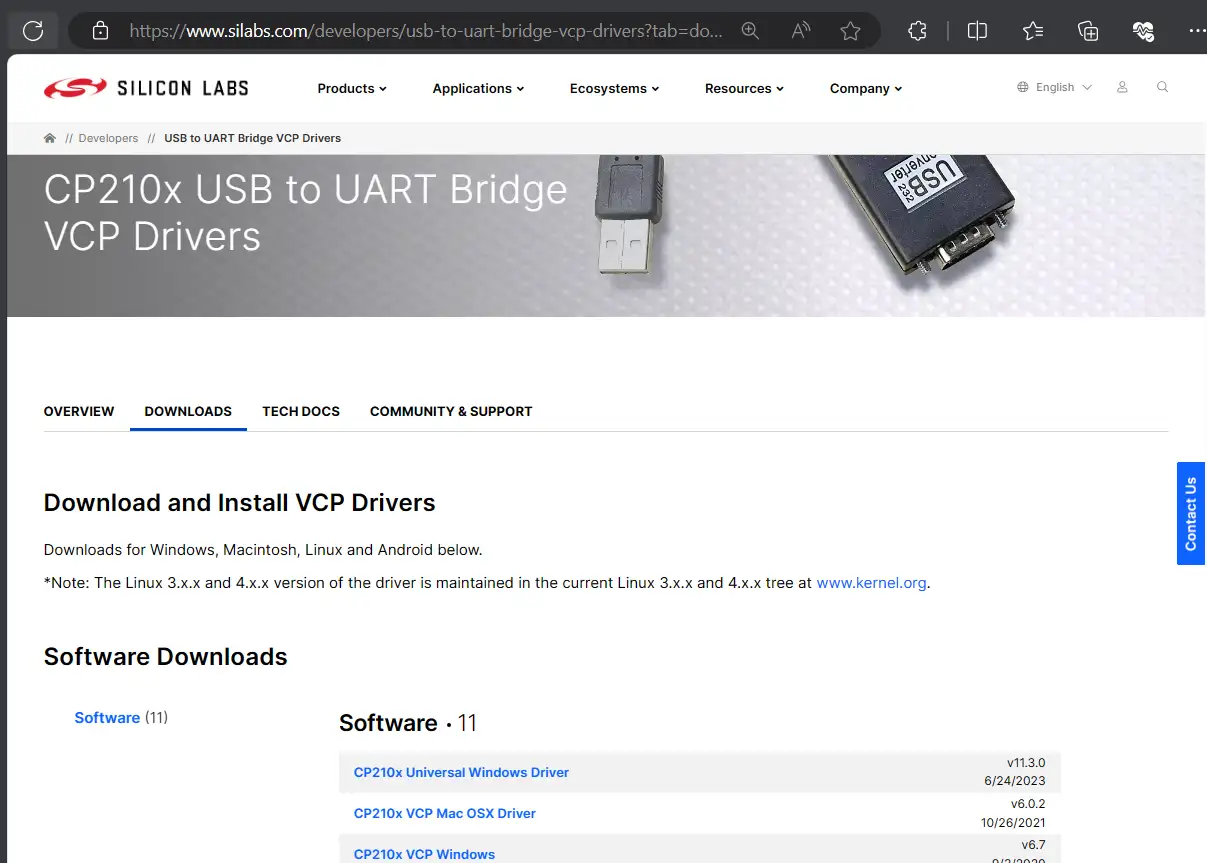Open the split screen browser icon
The image size is (1207, 863).
tap(977, 30)
